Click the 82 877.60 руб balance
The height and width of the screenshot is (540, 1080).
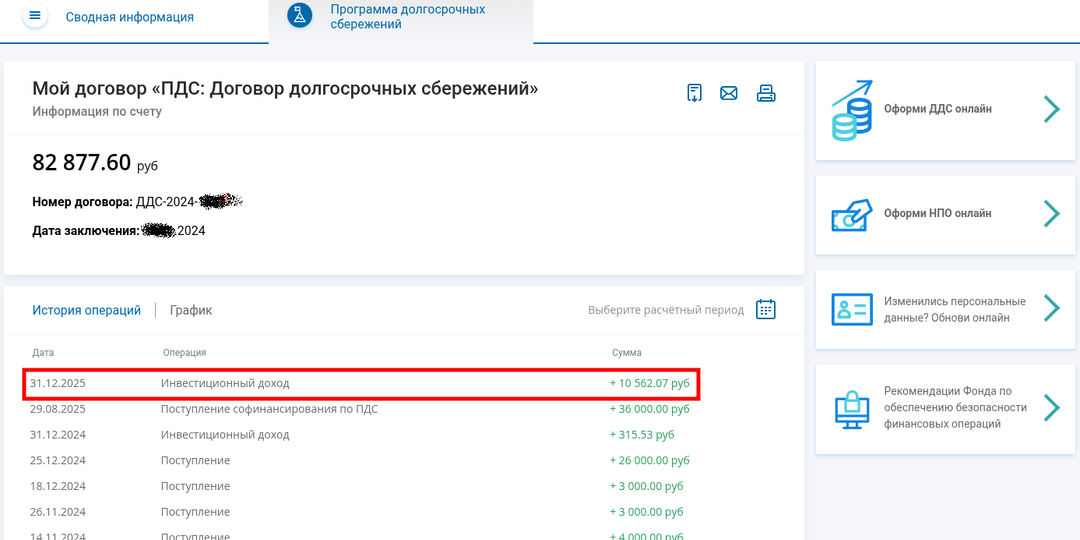(x=95, y=163)
